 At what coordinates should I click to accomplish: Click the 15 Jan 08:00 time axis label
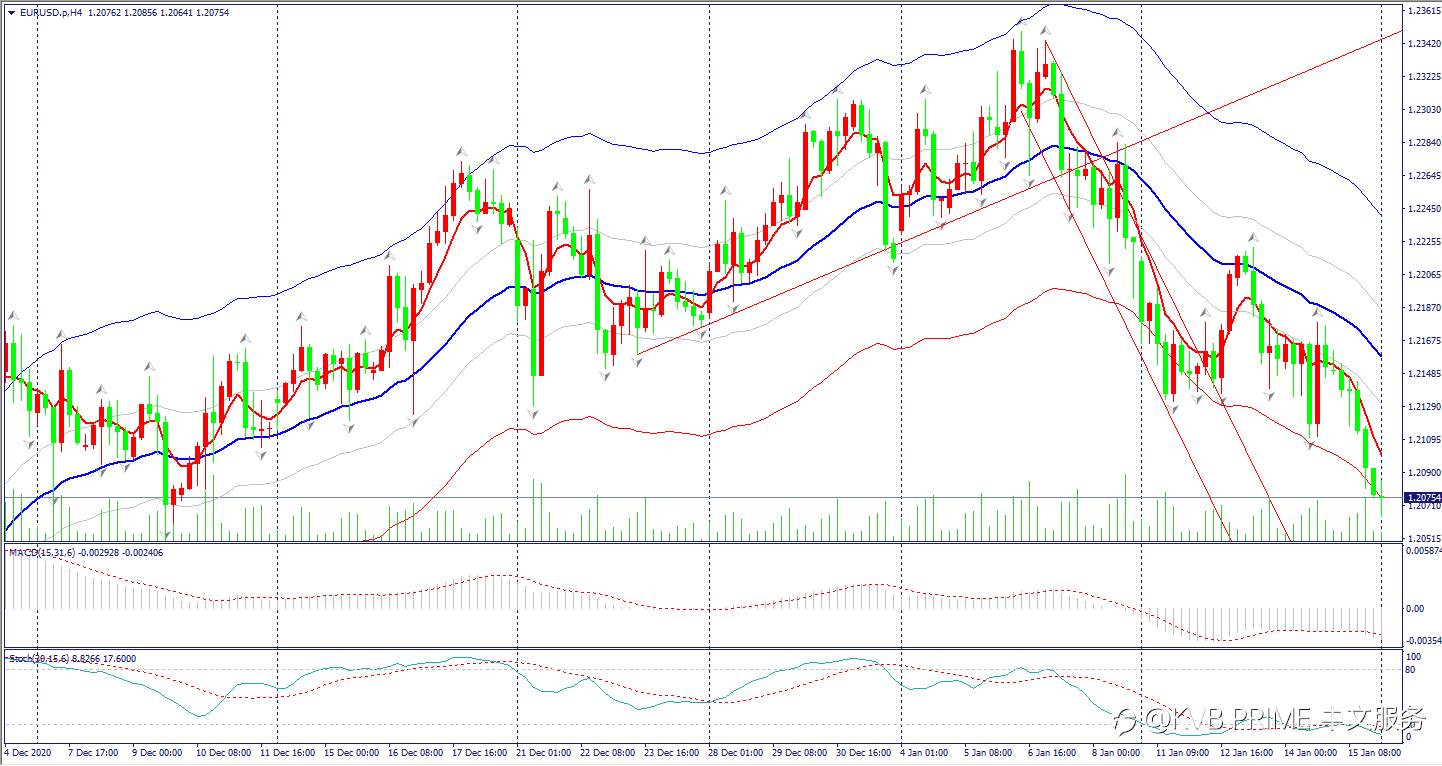pyautogui.click(x=1374, y=753)
